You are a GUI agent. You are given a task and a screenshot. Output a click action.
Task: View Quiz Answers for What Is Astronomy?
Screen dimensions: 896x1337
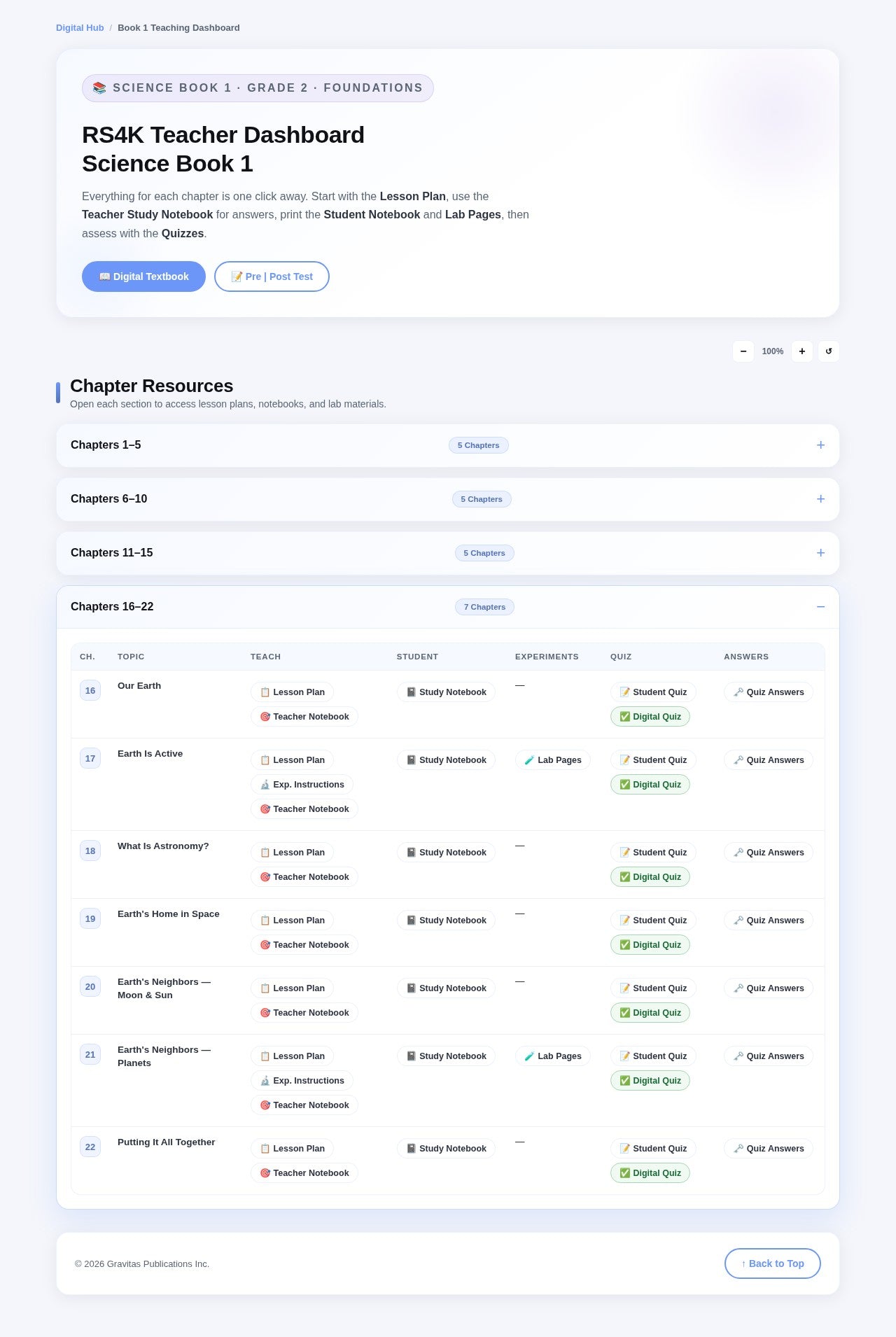tap(769, 853)
